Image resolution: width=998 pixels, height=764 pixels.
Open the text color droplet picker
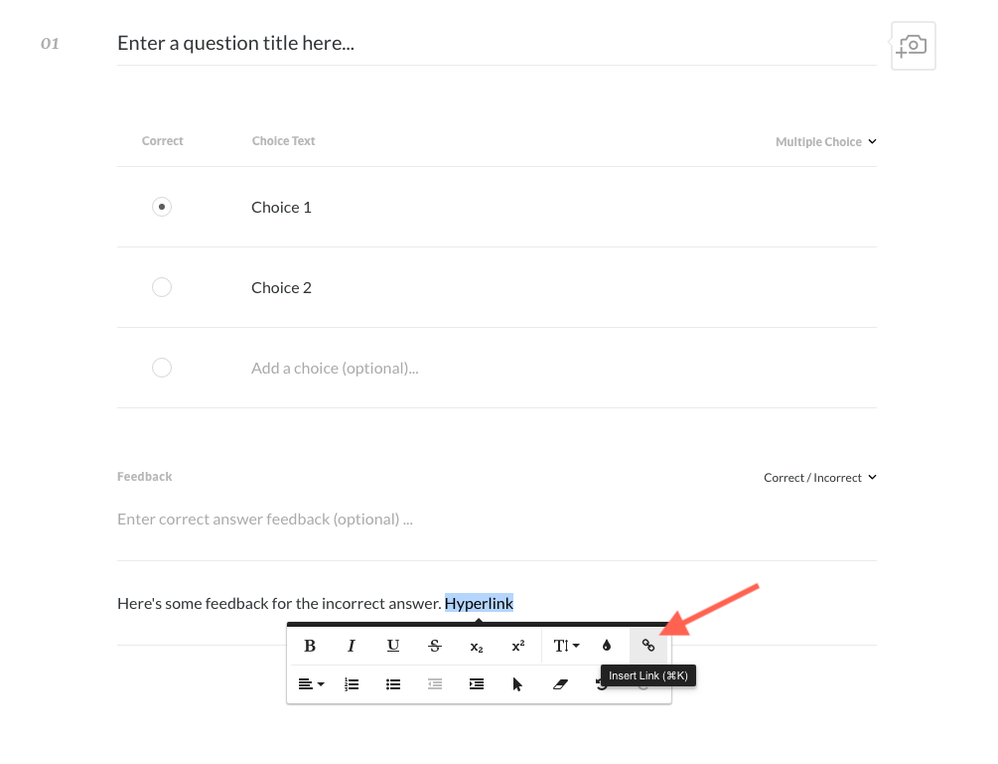click(607, 646)
